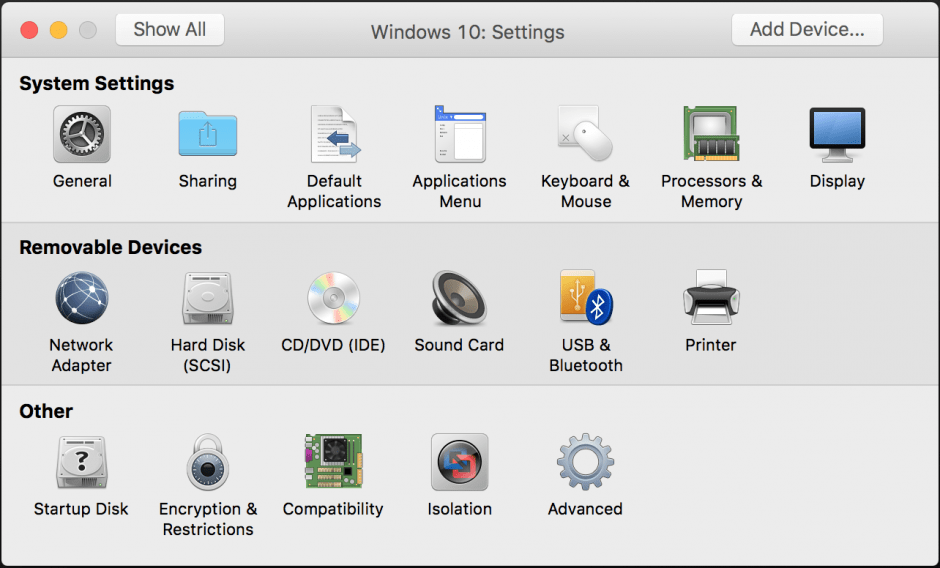
Task: Open USB & Bluetooth settings
Action: pyautogui.click(x=586, y=297)
